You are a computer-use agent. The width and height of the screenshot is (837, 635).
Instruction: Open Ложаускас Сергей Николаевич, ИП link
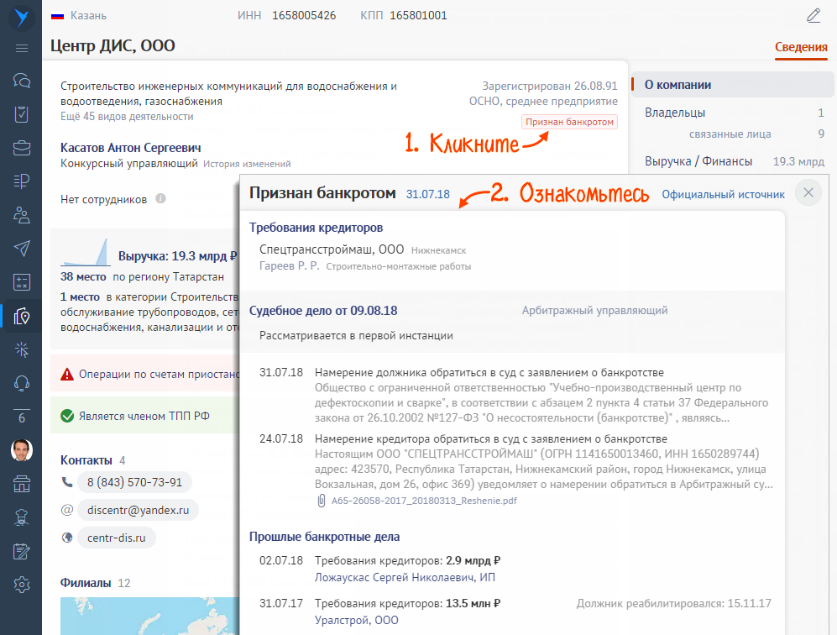click(405, 577)
